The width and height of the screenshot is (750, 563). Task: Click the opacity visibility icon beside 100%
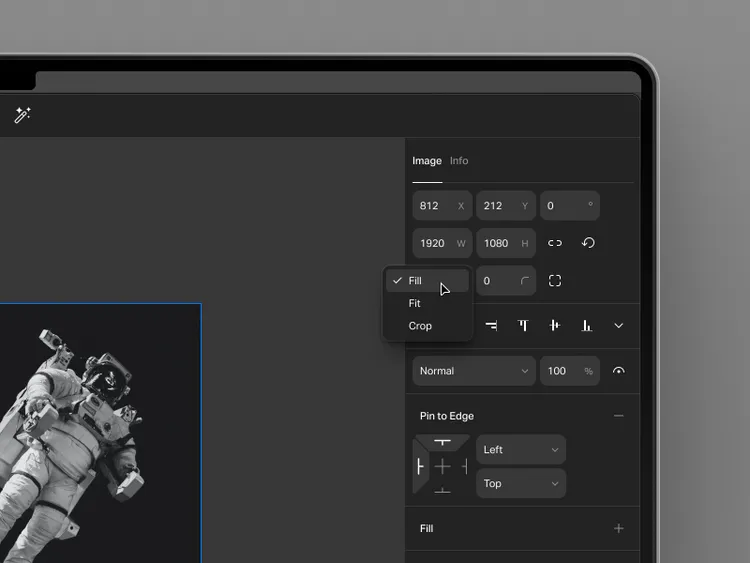pyautogui.click(x=618, y=371)
